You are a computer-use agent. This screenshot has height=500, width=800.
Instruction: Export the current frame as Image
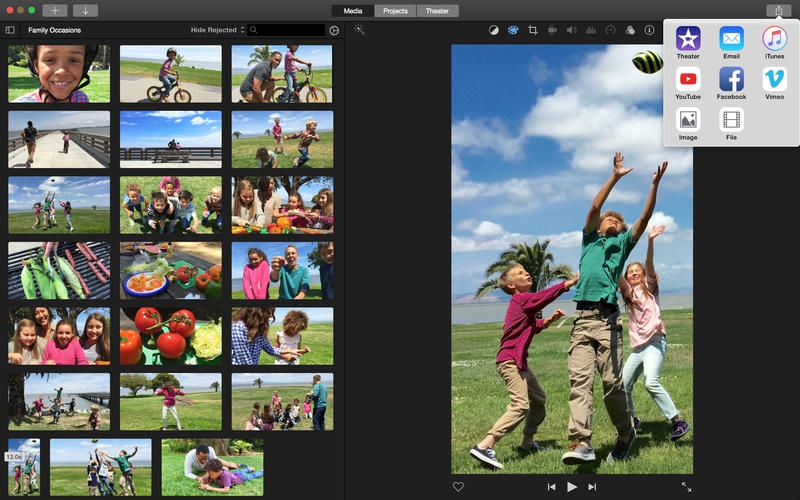pyautogui.click(x=687, y=121)
